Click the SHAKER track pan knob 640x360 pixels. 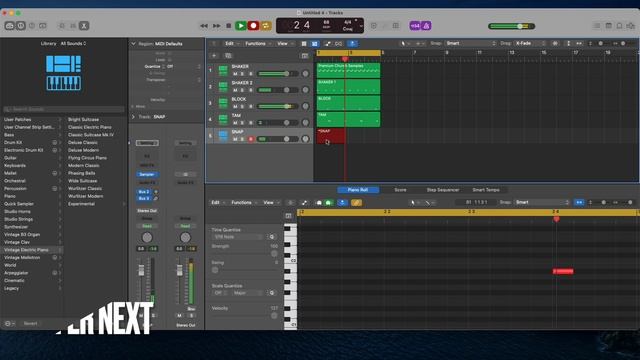click(305, 74)
